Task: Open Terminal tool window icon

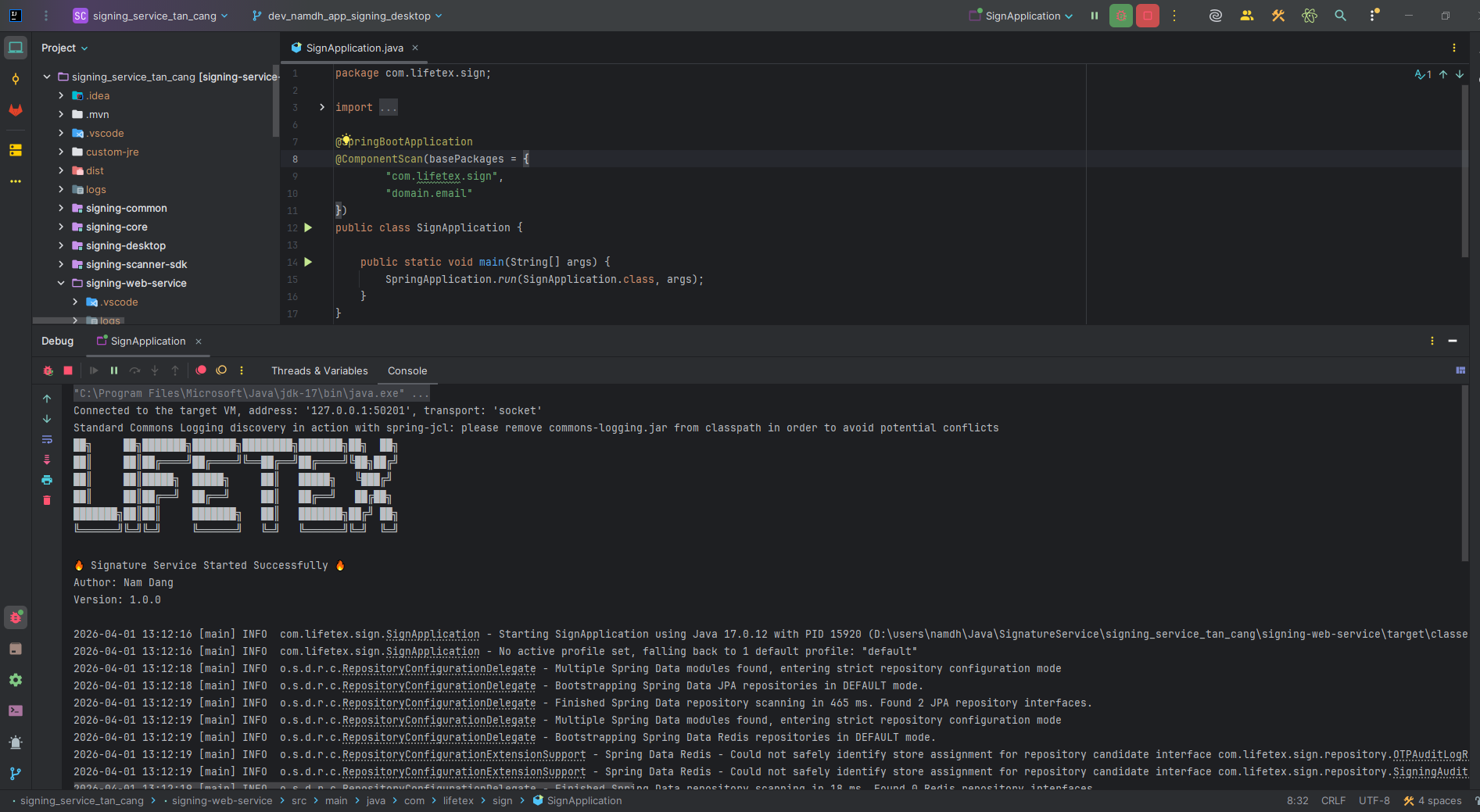Action: pos(16,710)
